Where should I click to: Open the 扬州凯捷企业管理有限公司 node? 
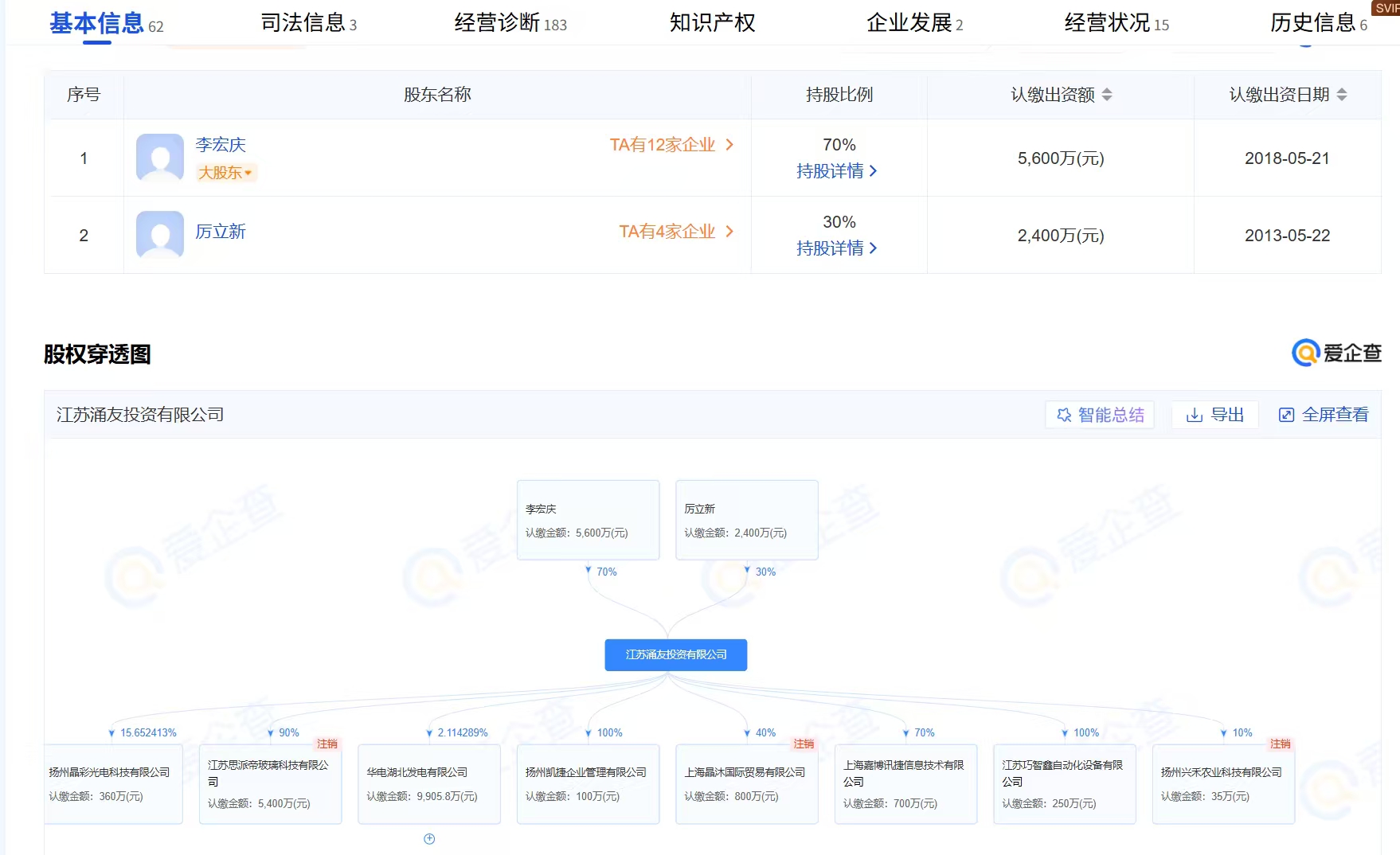click(x=589, y=784)
